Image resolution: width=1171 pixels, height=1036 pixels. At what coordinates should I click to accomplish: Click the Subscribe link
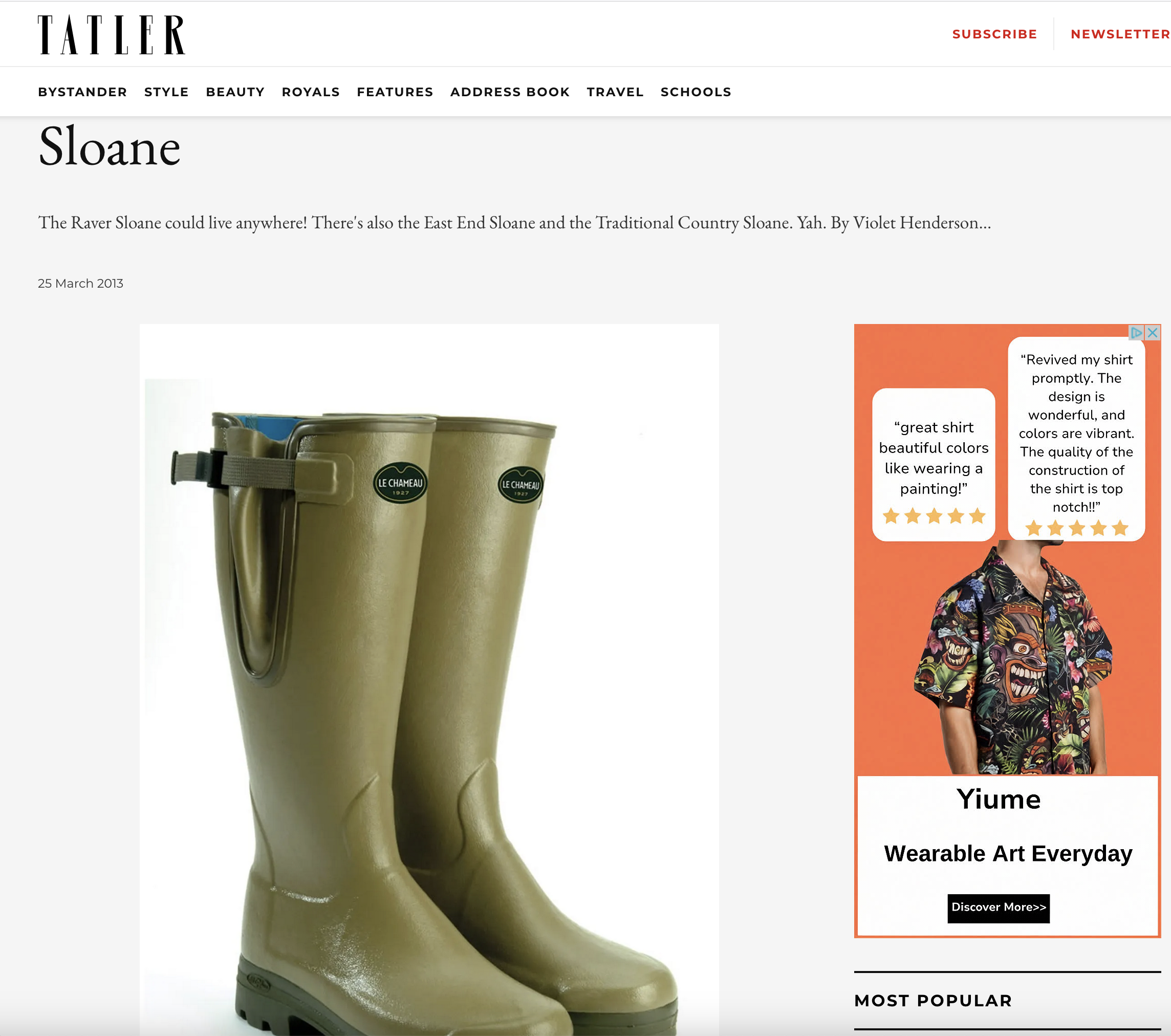coord(994,34)
